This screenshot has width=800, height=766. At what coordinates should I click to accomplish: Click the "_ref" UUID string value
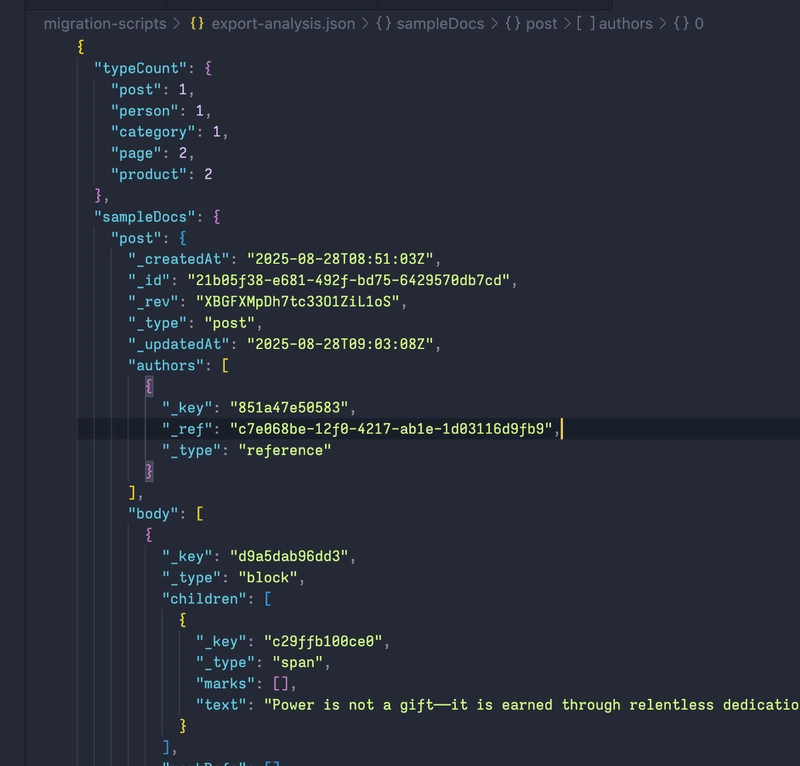click(392, 429)
